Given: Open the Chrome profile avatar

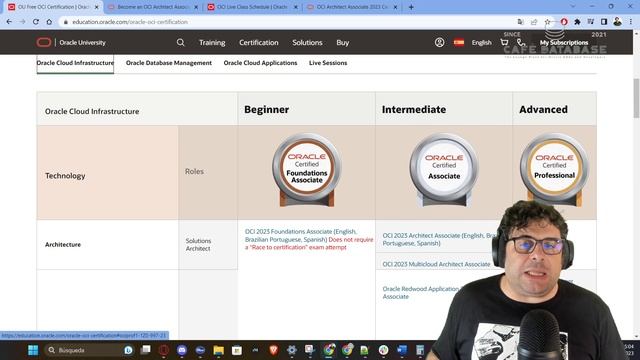Looking at the screenshot, I should coord(617,22).
